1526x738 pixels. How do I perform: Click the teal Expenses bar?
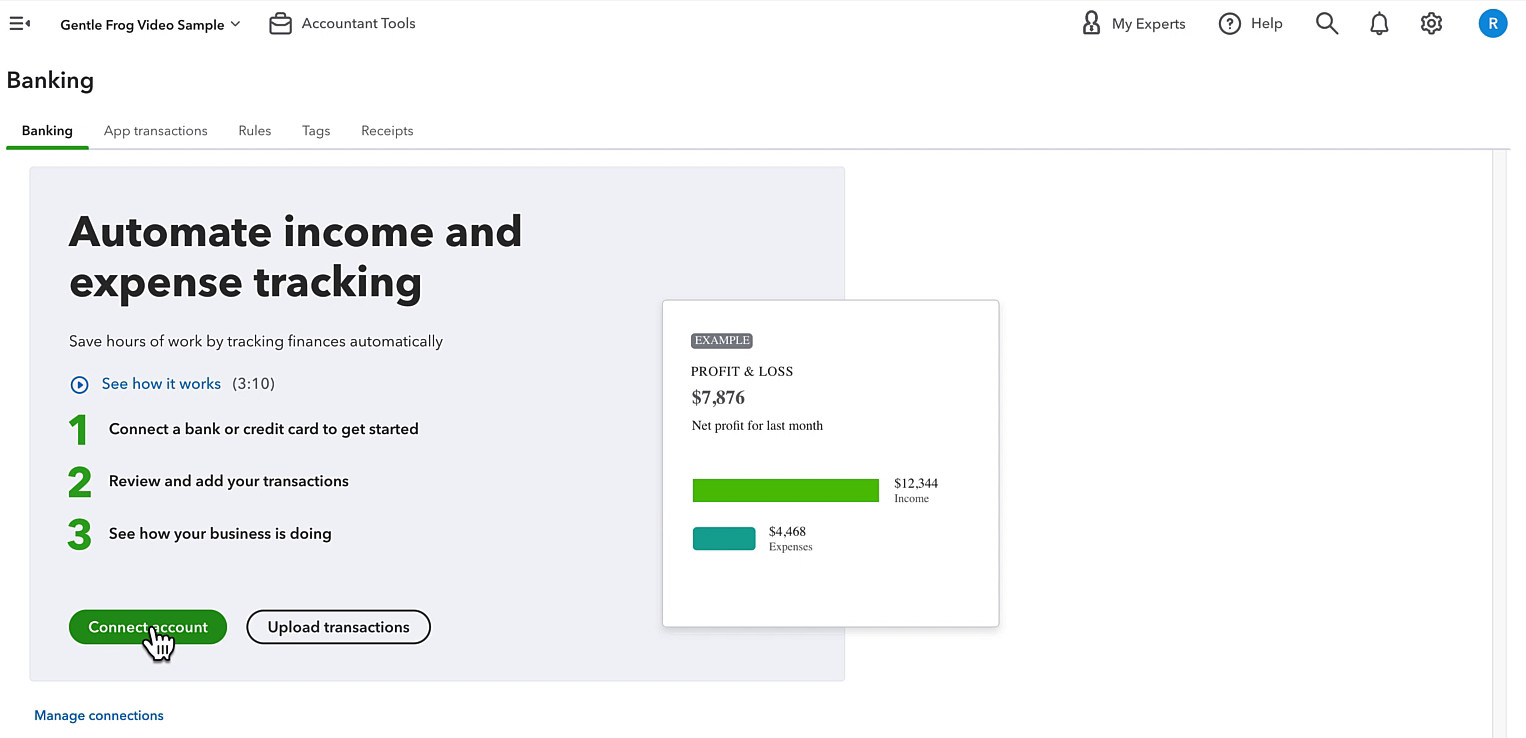pyautogui.click(x=724, y=539)
